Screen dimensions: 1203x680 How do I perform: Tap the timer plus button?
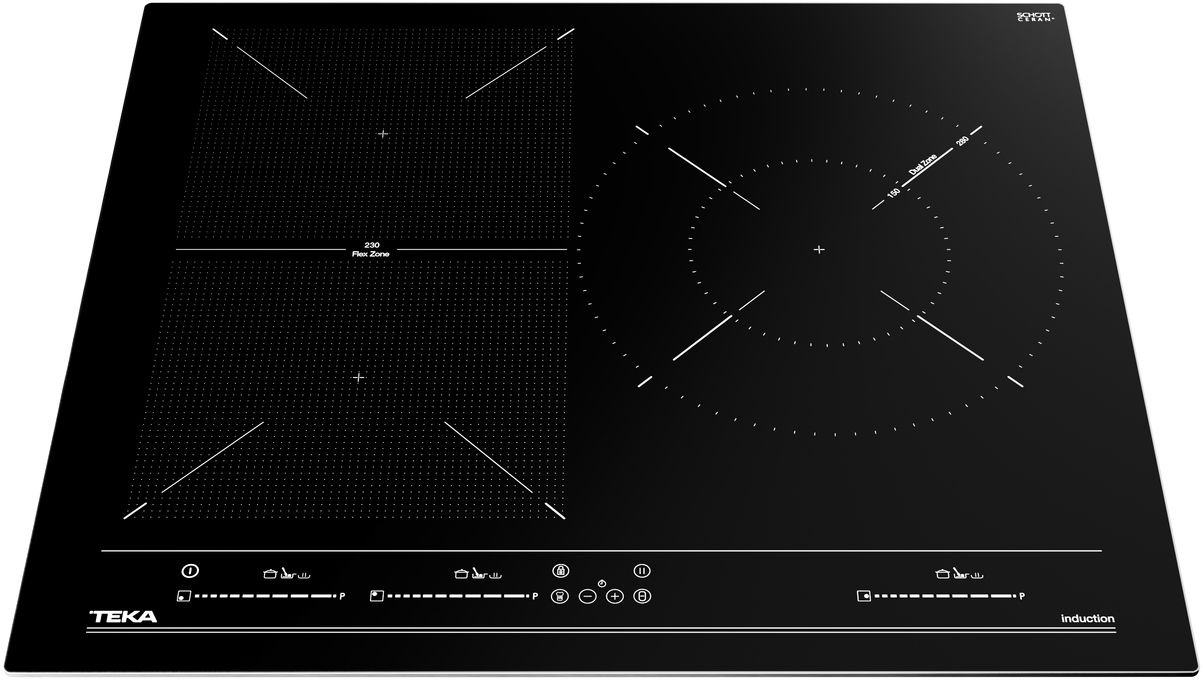coord(615,596)
